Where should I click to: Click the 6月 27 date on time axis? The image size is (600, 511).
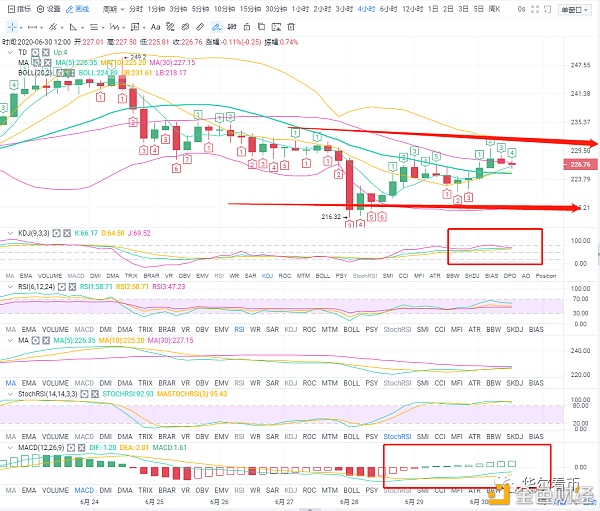click(284, 502)
